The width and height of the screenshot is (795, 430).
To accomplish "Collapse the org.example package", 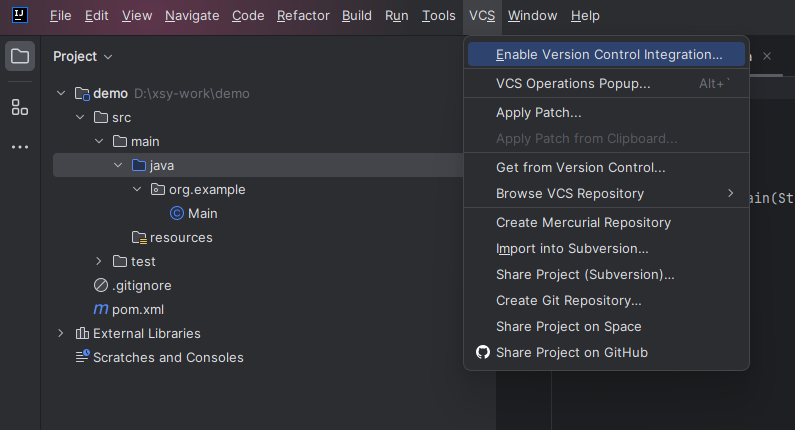I will point(137,189).
